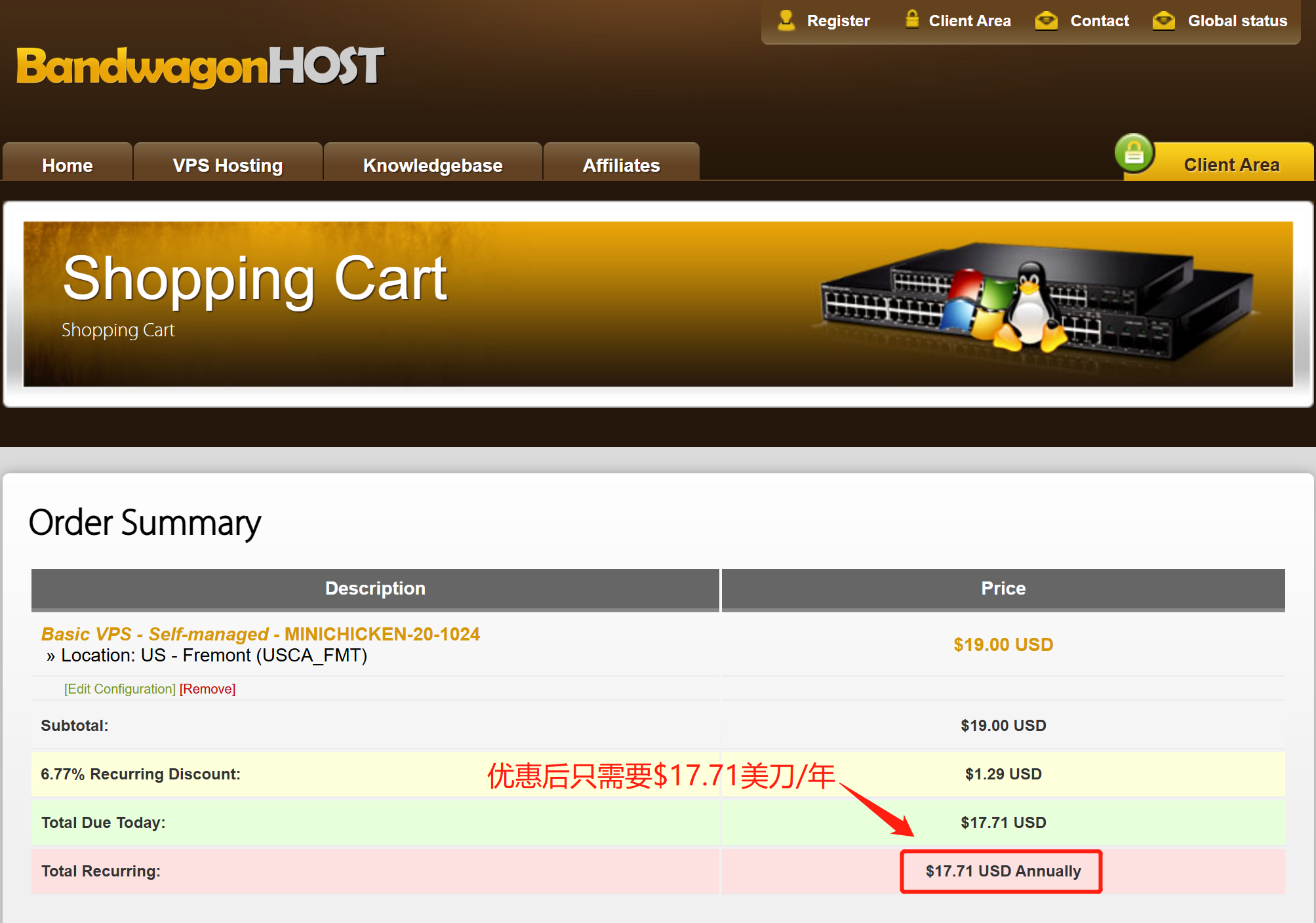1316x923 pixels.
Task: Click the Order Summary heading
Action: (x=145, y=524)
